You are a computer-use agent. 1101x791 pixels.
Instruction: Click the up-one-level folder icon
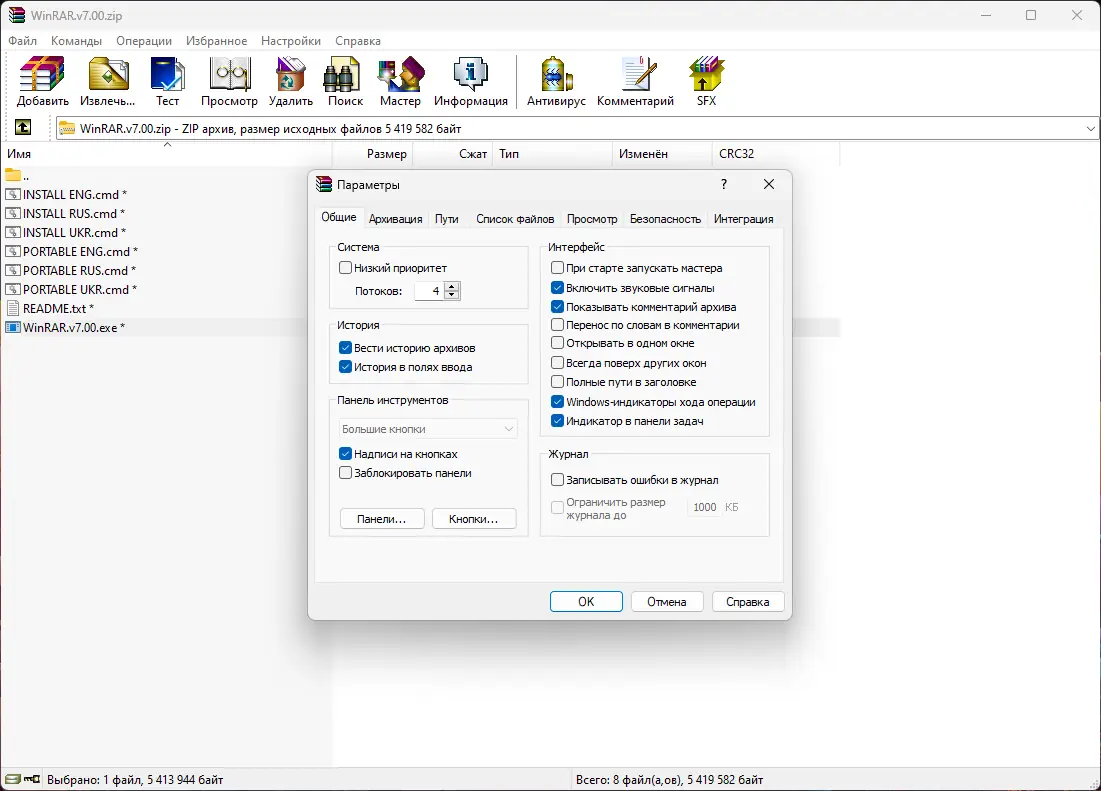(22, 127)
